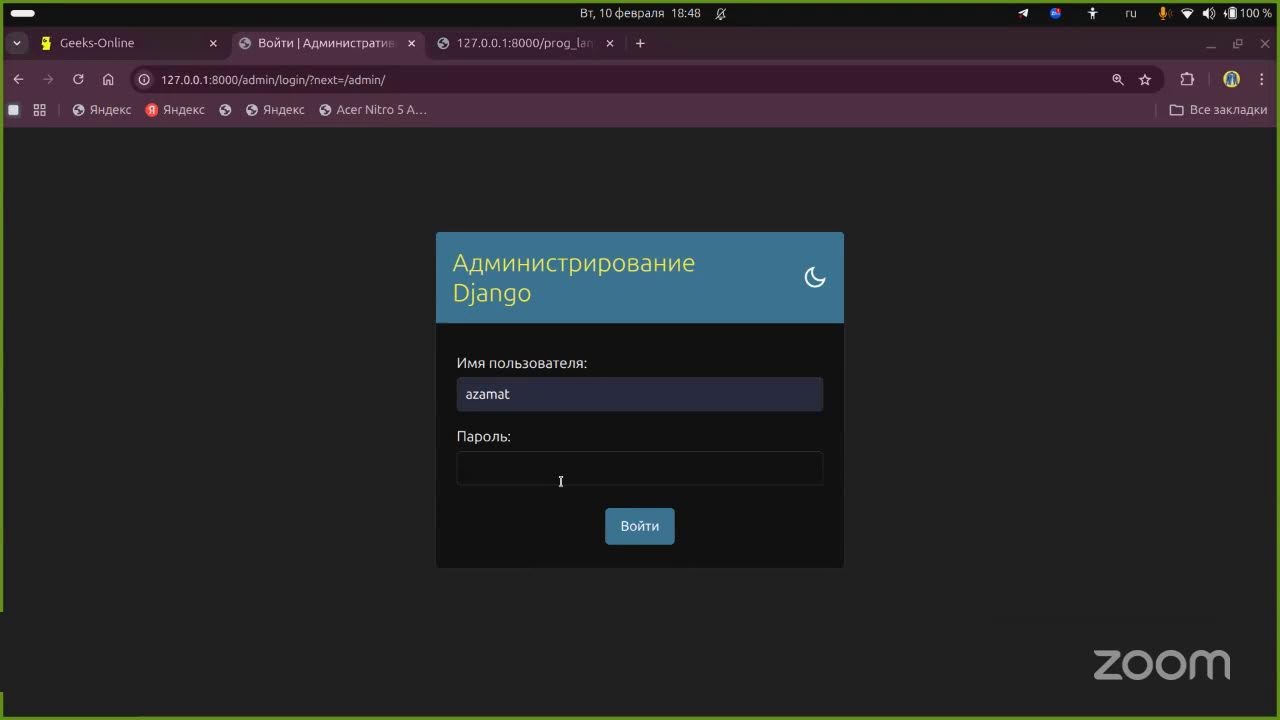
Task: Switch to the 127.0.0.1:8000/prog_lan tab
Action: click(525, 43)
